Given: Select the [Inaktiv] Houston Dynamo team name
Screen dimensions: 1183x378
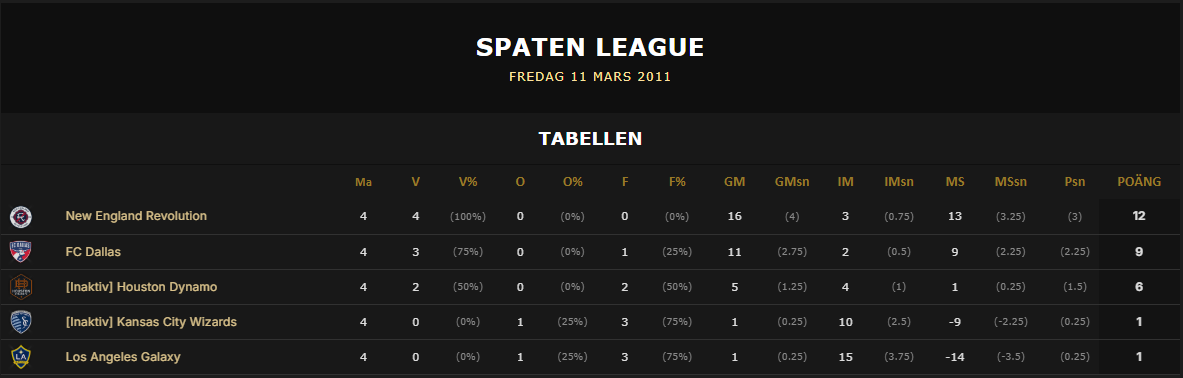Looking at the screenshot, I should click(x=141, y=287).
